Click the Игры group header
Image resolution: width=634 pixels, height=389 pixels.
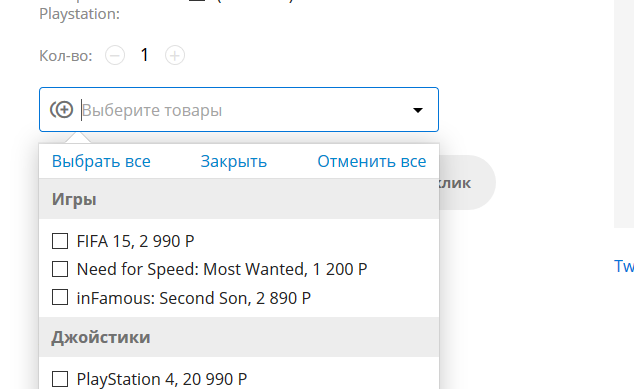pos(239,199)
